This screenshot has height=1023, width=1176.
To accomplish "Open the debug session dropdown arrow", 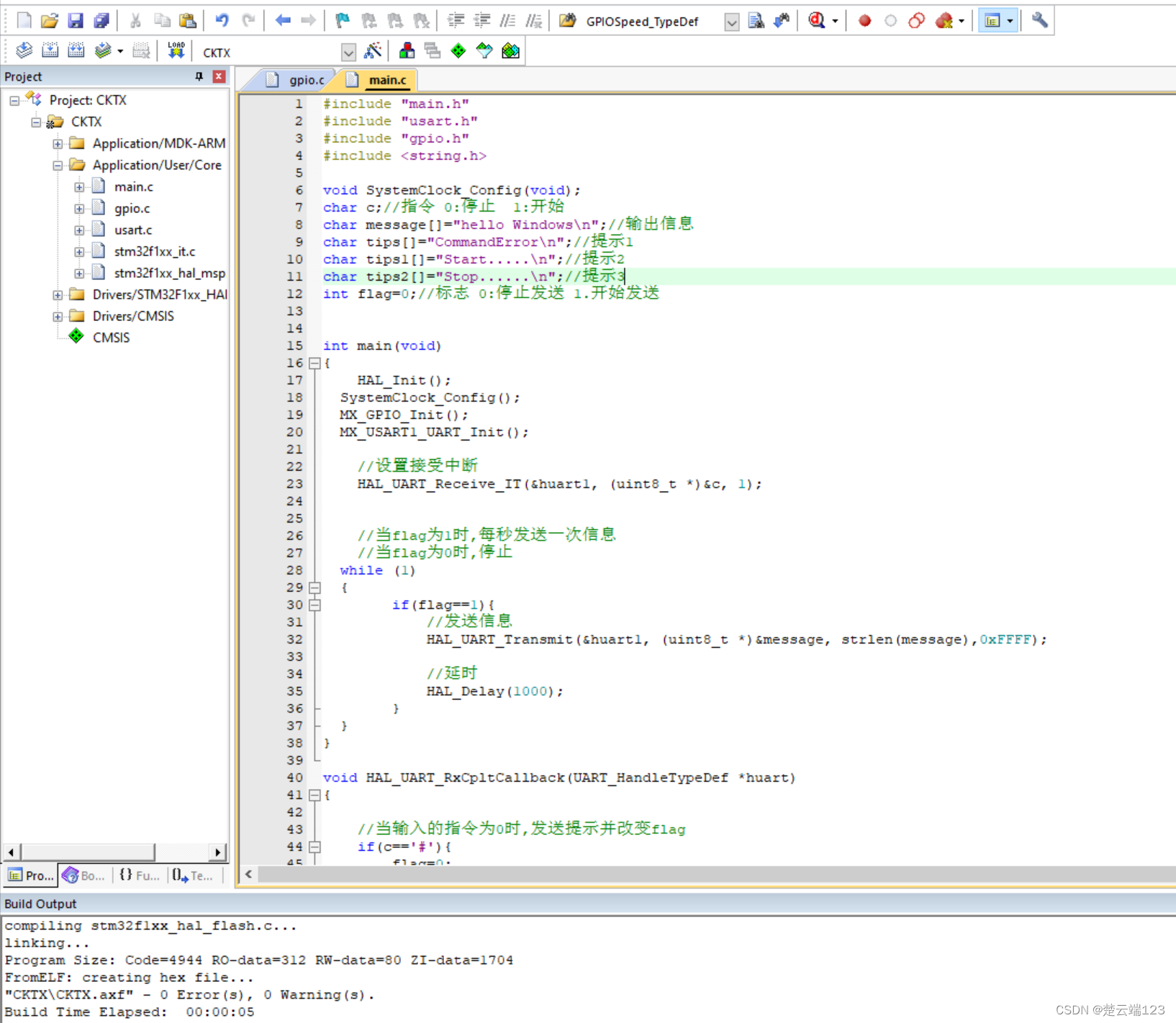I will coord(835,21).
